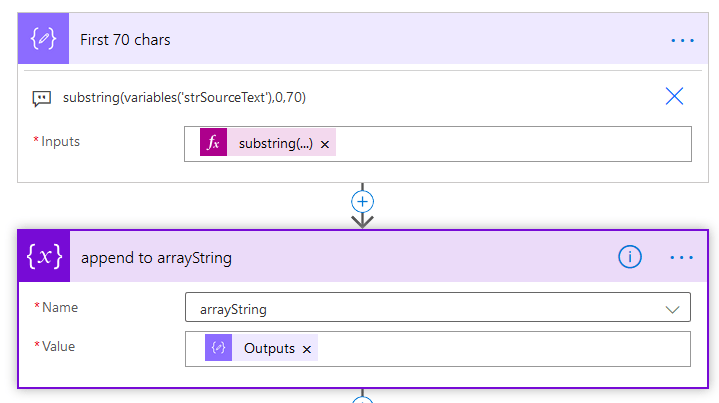
Task: Click the variable icon on append to arrayString
Action: [x=45, y=257]
